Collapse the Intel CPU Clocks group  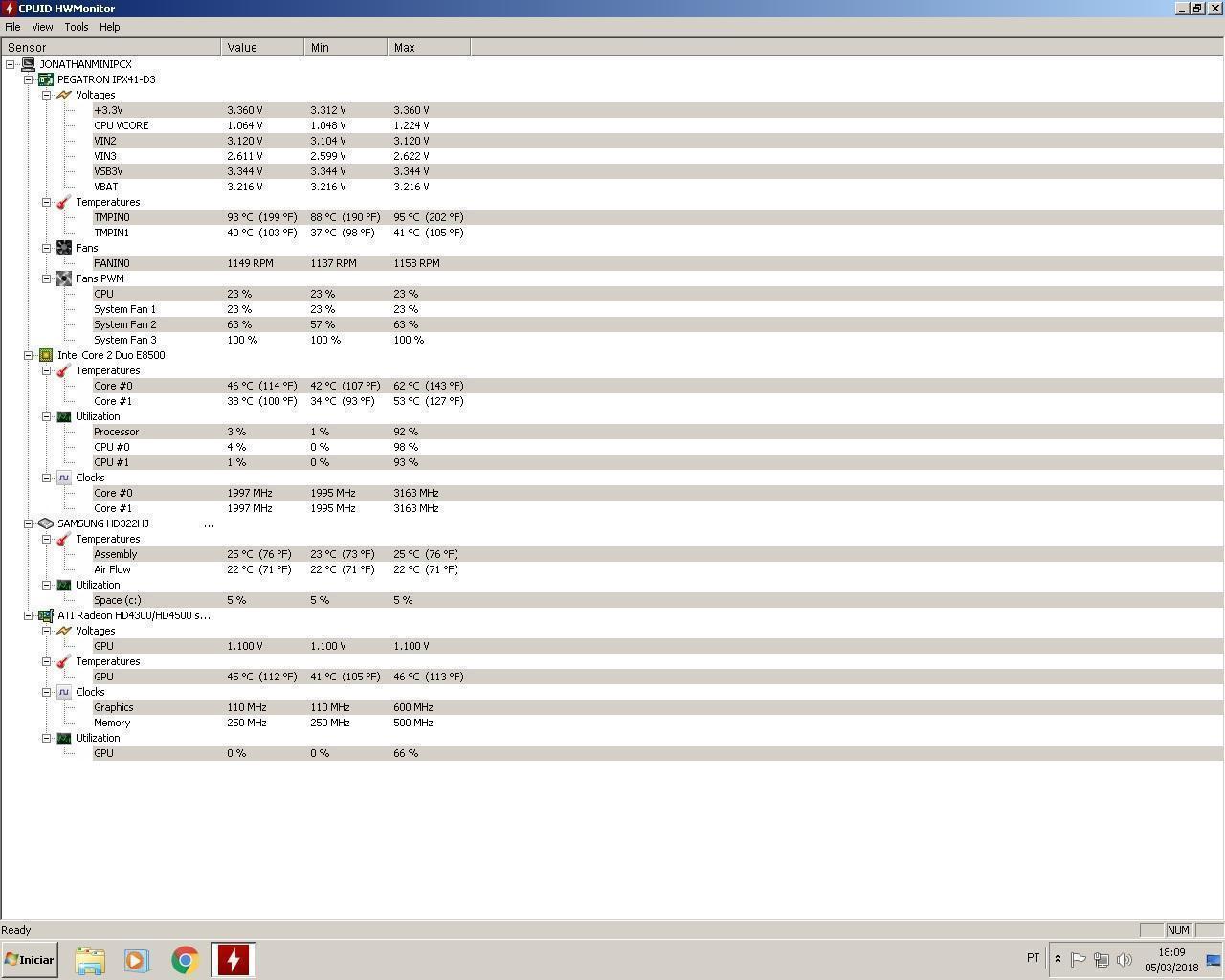46,478
